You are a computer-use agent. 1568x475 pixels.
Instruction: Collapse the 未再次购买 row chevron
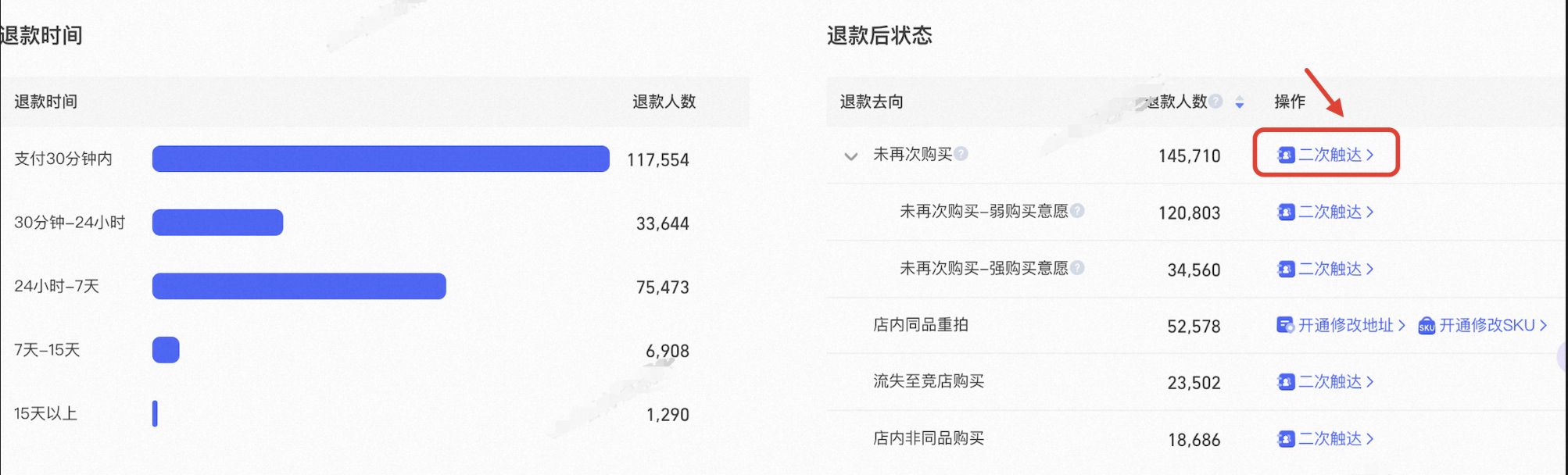(851, 156)
